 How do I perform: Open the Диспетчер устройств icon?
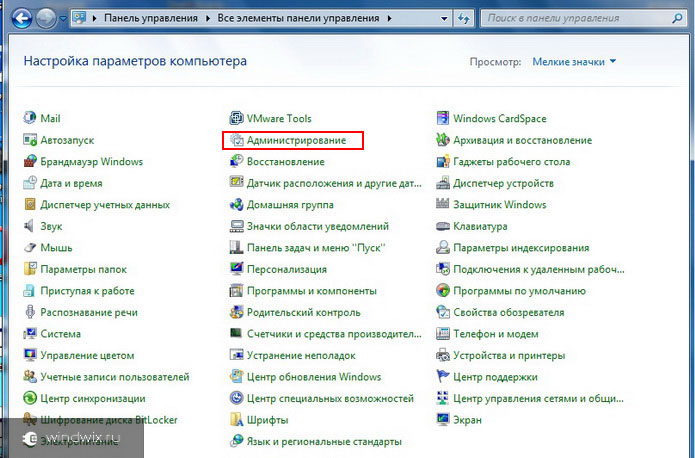[443, 183]
